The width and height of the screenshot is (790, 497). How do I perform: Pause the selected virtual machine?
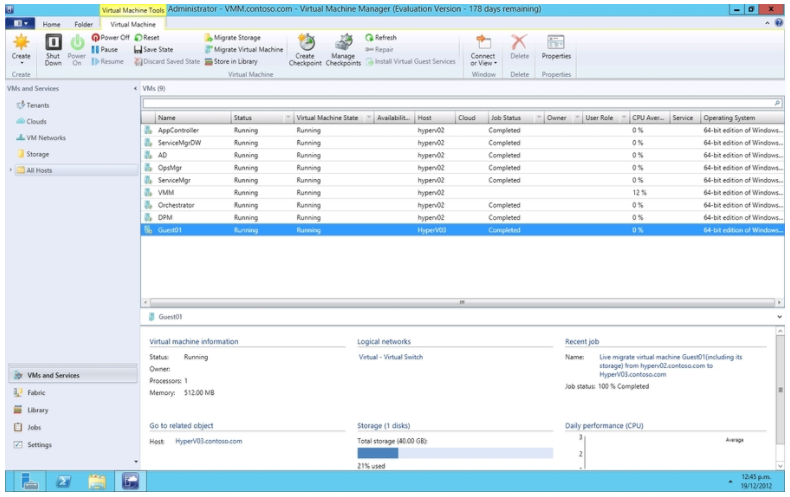tap(105, 49)
